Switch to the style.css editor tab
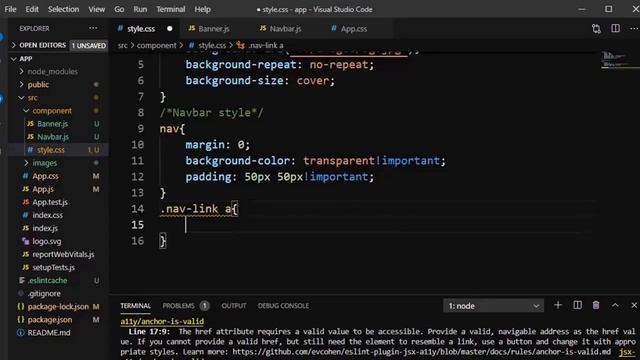 click(141, 29)
